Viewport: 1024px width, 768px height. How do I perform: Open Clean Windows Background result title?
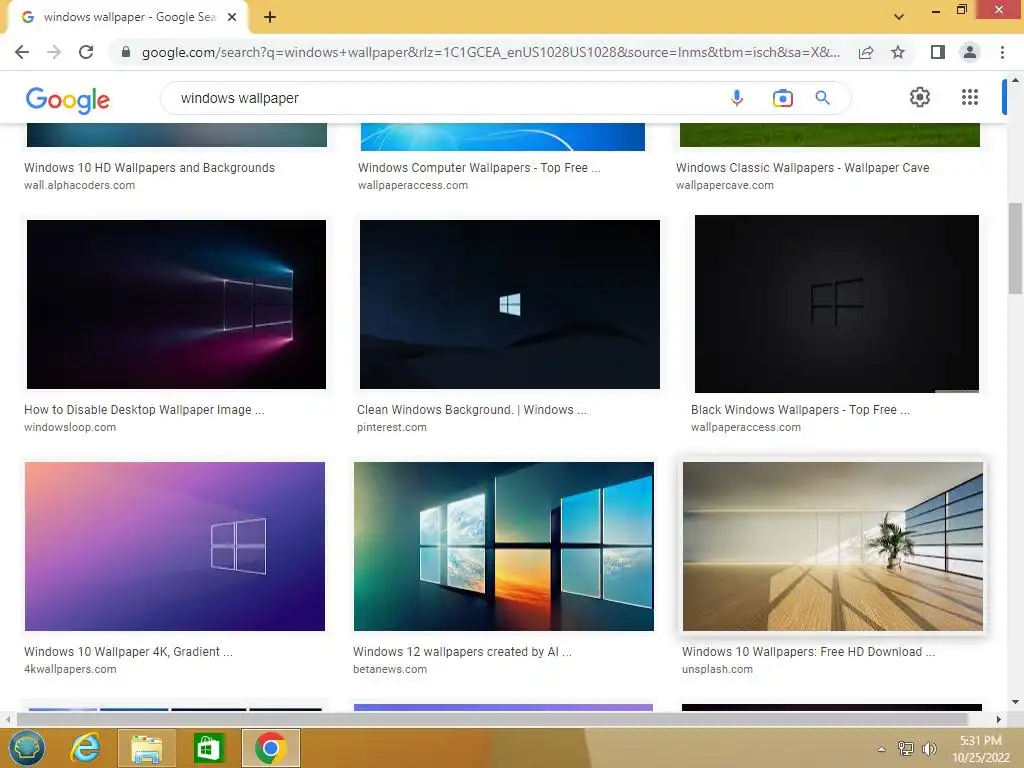click(x=472, y=410)
